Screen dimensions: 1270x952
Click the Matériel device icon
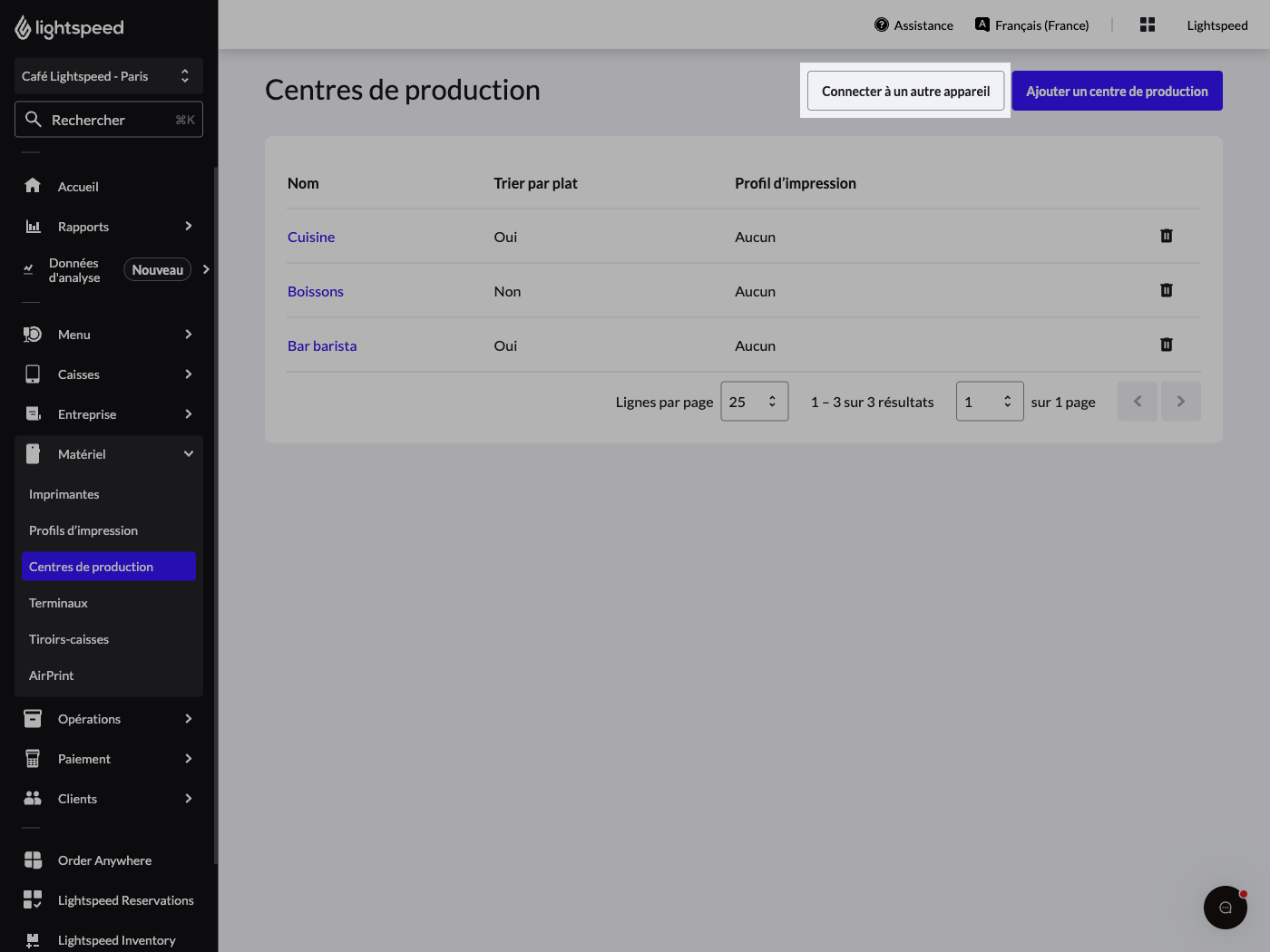(x=33, y=454)
